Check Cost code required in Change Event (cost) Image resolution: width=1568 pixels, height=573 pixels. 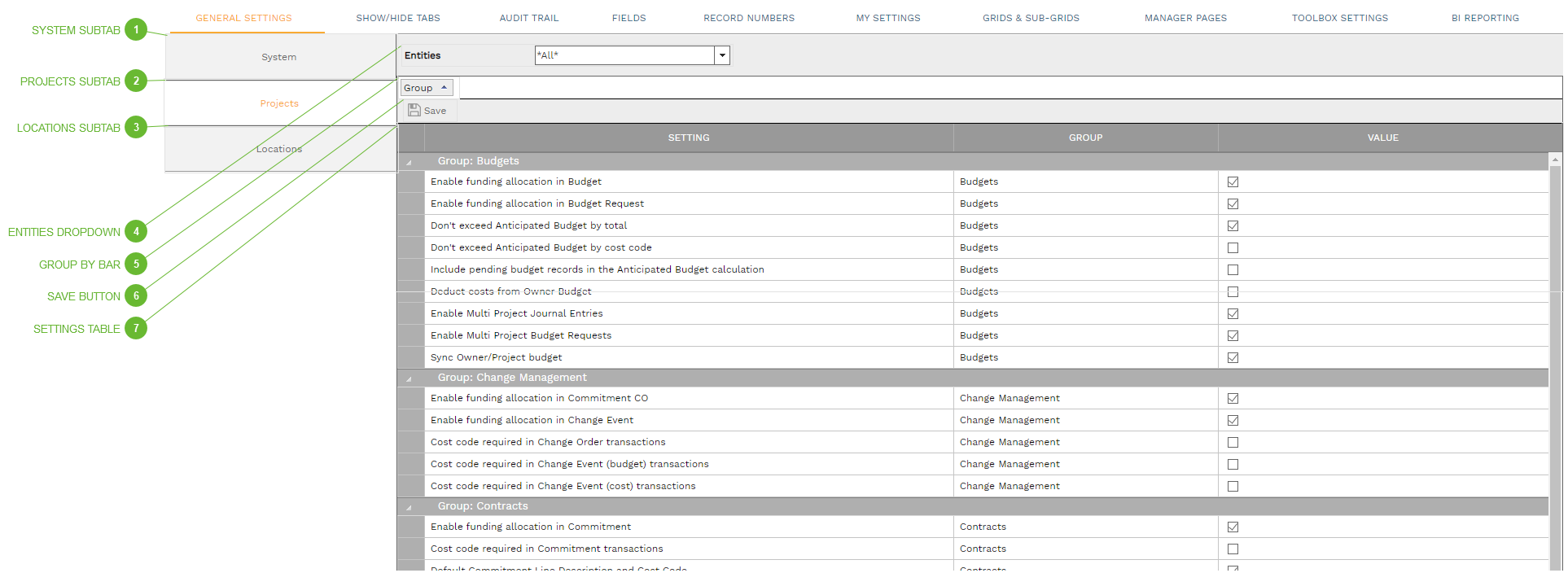pyautogui.click(x=1233, y=486)
